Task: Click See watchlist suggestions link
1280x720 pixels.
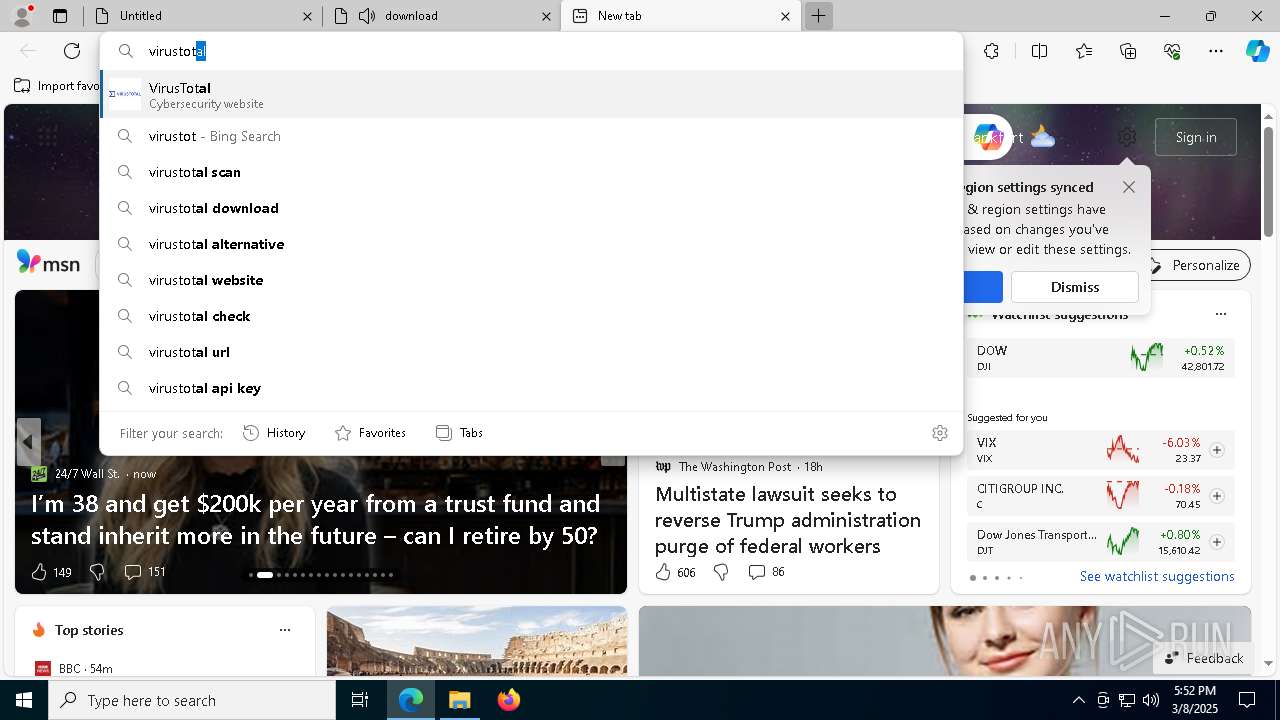Action: coord(1157,576)
